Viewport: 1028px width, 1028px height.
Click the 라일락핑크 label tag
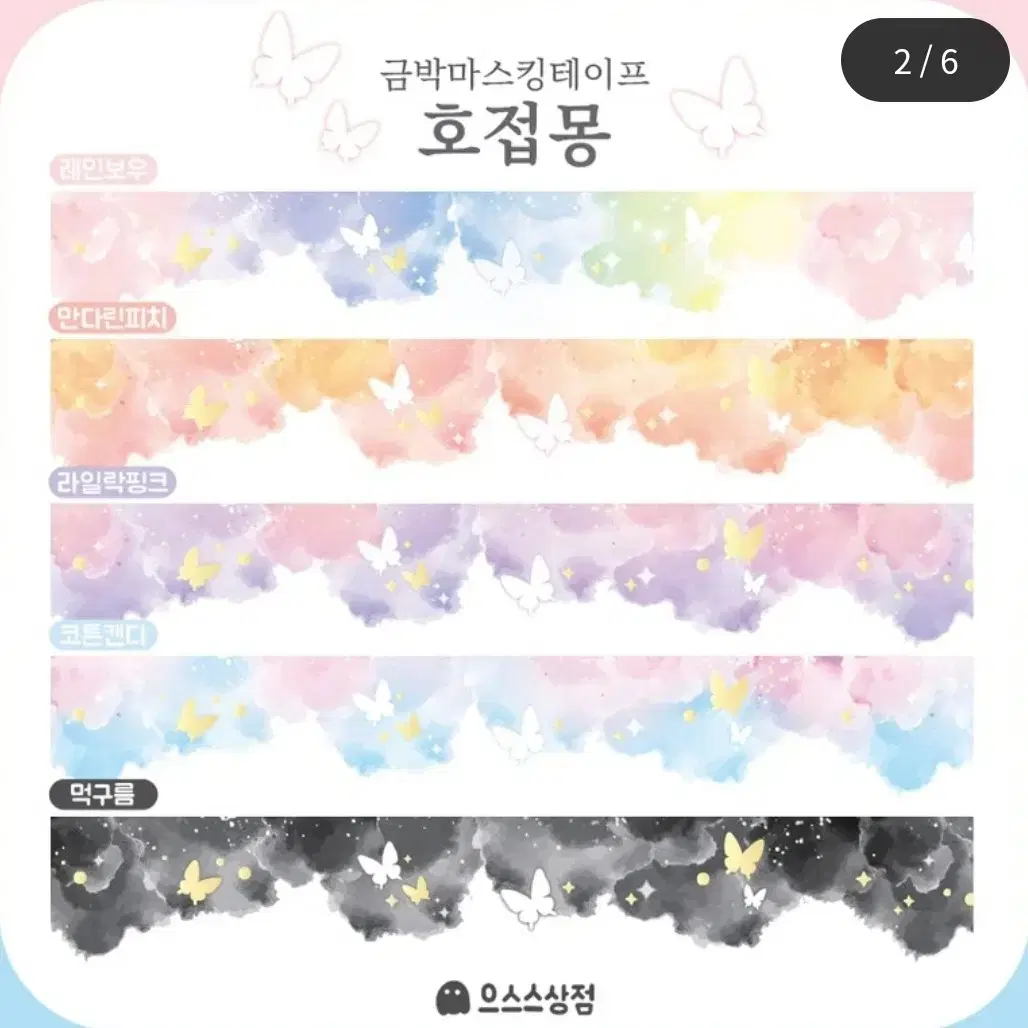(x=112, y=483)
